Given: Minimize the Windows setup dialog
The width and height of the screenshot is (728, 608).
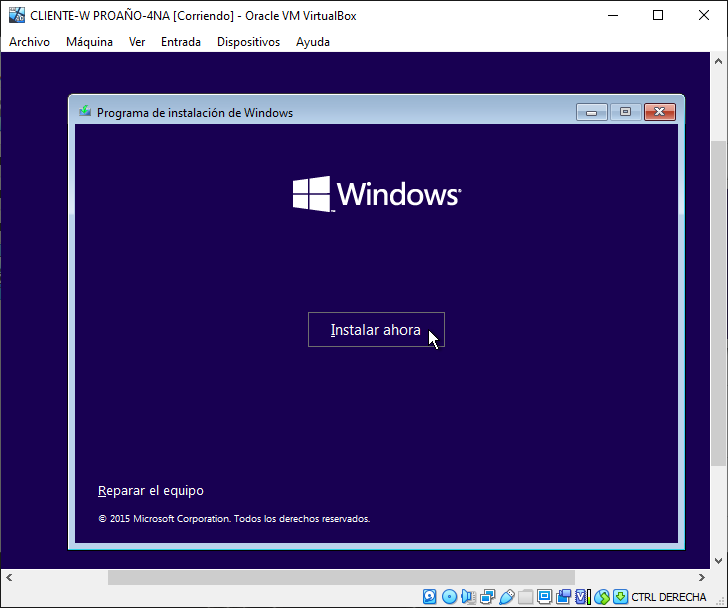Looking at the screenshot, I should tap(592, 112).
